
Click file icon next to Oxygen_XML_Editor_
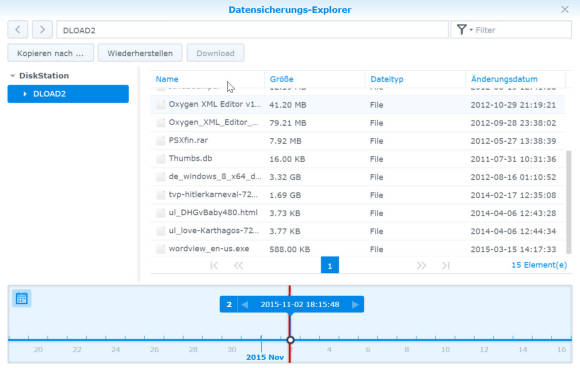(x=161, y=122)
